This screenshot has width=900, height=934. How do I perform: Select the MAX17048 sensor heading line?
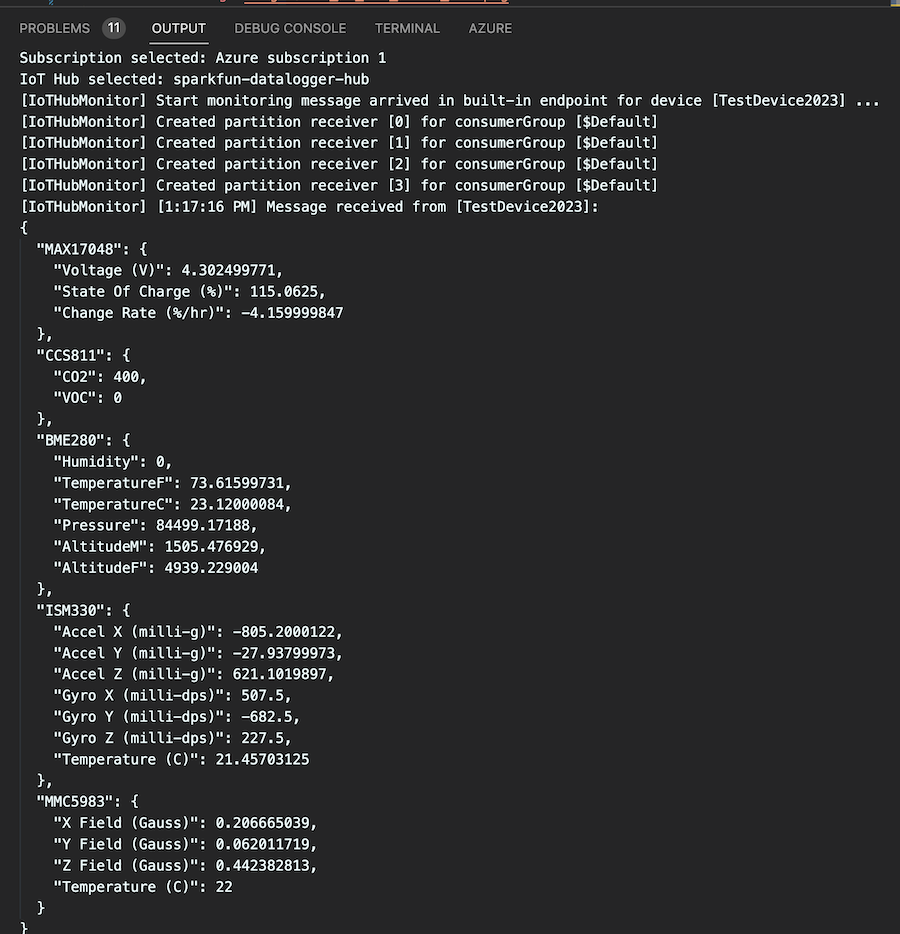click(x=80, y=248)
